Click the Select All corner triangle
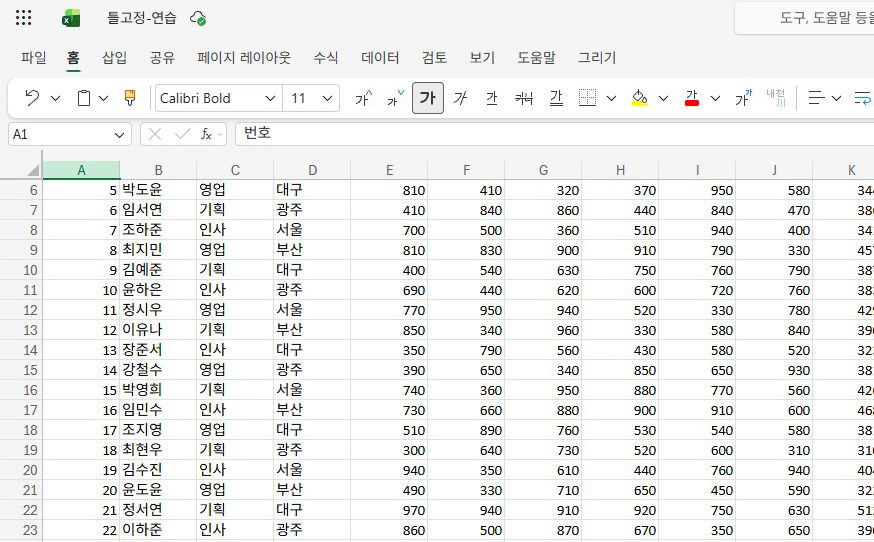Viewport: 874px width, 542px height. coord(32,170)
